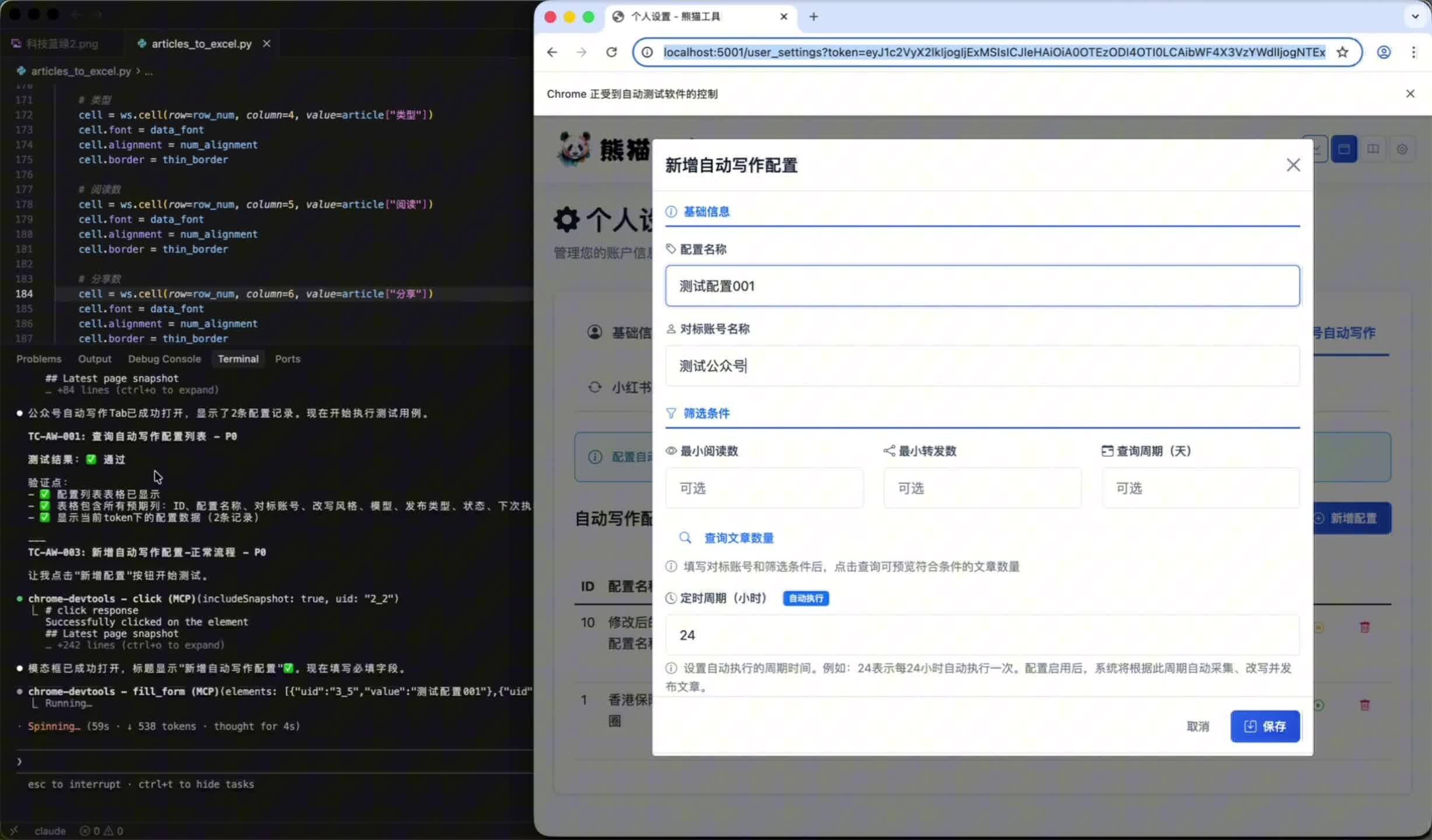Reload the browser page
The height and width of the screenshot is (840, 1432).
click(612, 52)
